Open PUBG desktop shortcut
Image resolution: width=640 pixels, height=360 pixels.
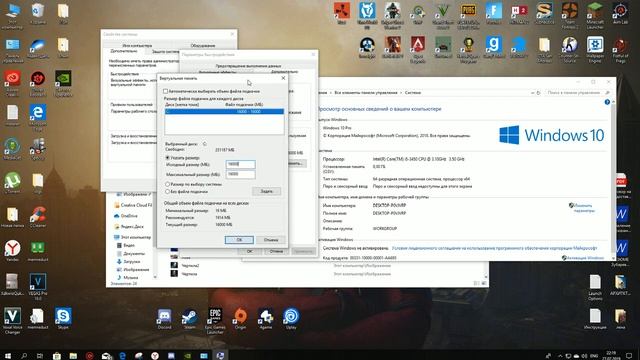coord(468,16)
